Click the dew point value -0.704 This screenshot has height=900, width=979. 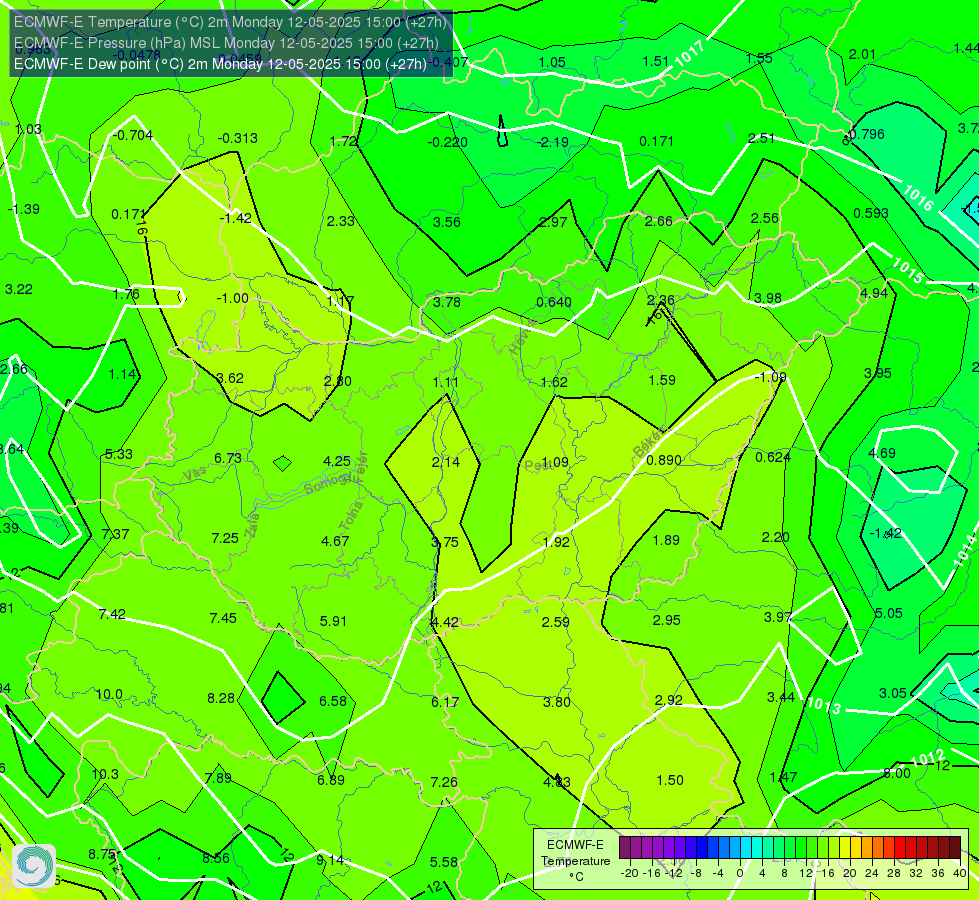(132, 136)
